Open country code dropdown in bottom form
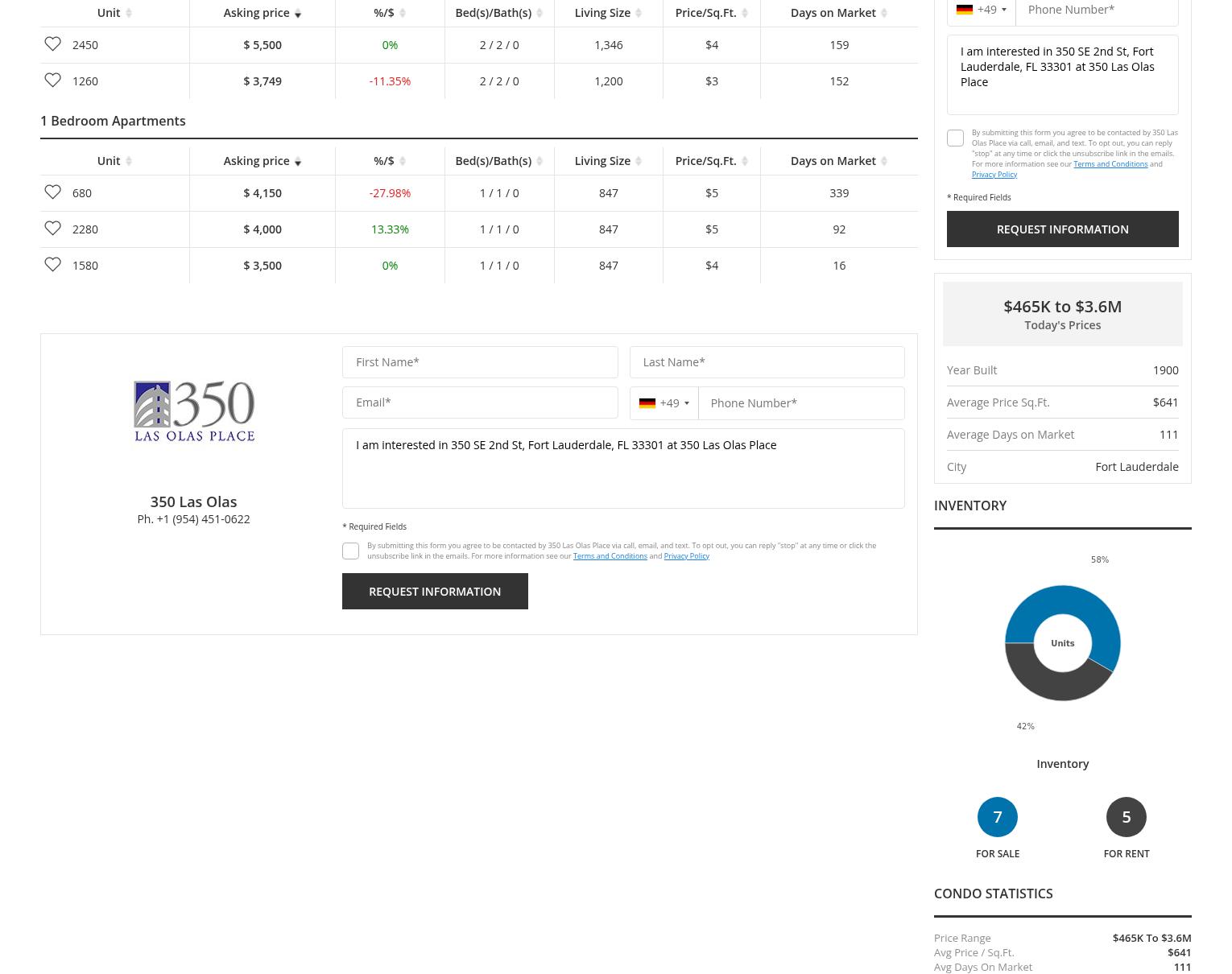The width and height of the screenshot is (1232, 974). (x=664, y=403)
